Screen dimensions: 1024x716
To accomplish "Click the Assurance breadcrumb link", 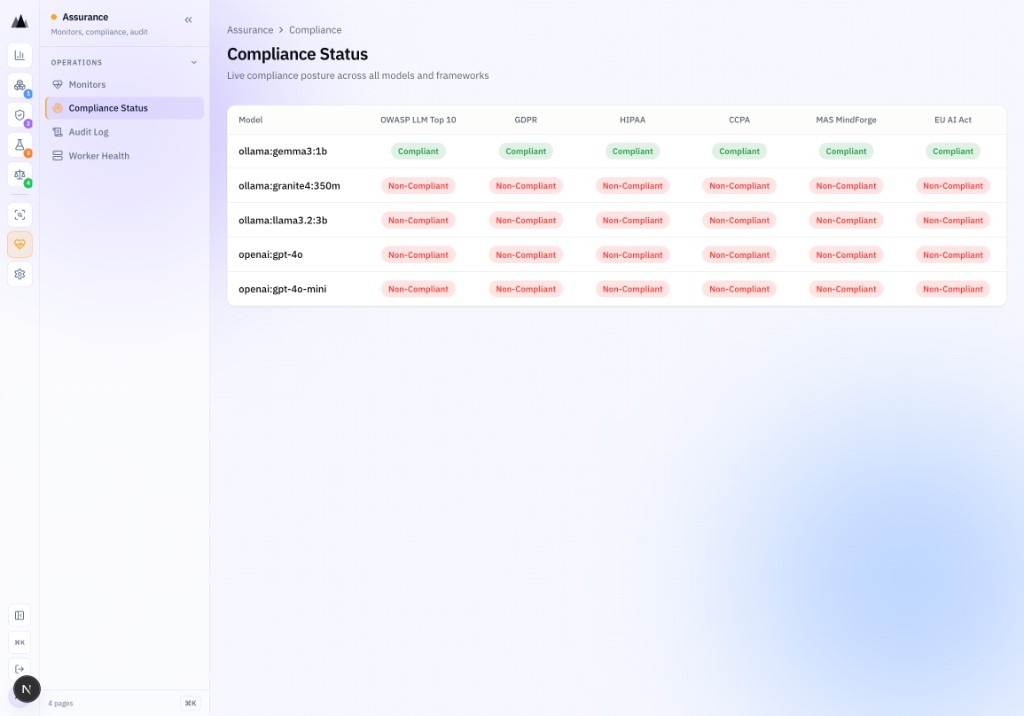I will click(250, 30).
